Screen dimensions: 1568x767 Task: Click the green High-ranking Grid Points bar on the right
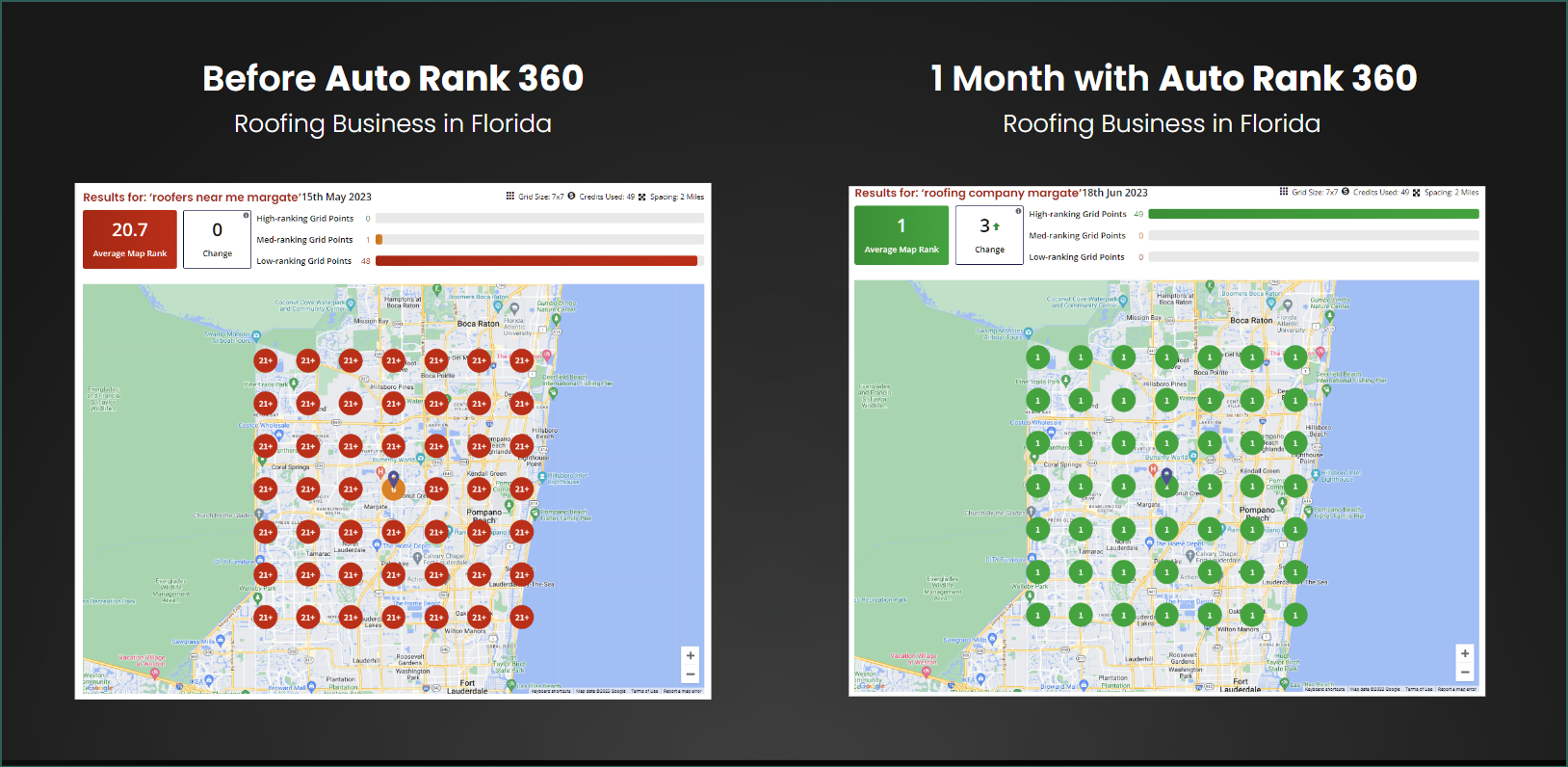coord(1314,214)
